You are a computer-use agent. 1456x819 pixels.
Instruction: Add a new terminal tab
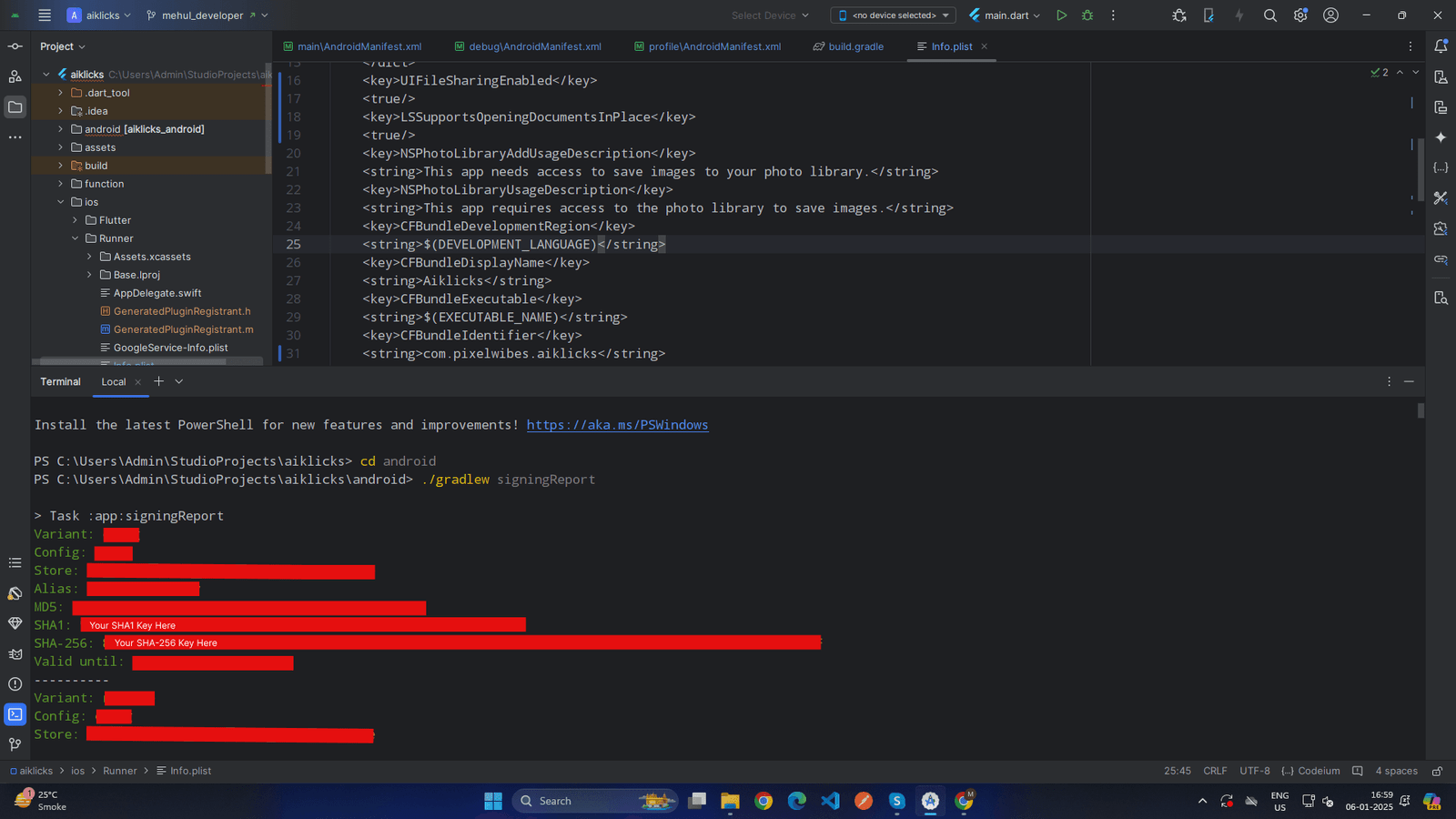click(x=159, y=381)
